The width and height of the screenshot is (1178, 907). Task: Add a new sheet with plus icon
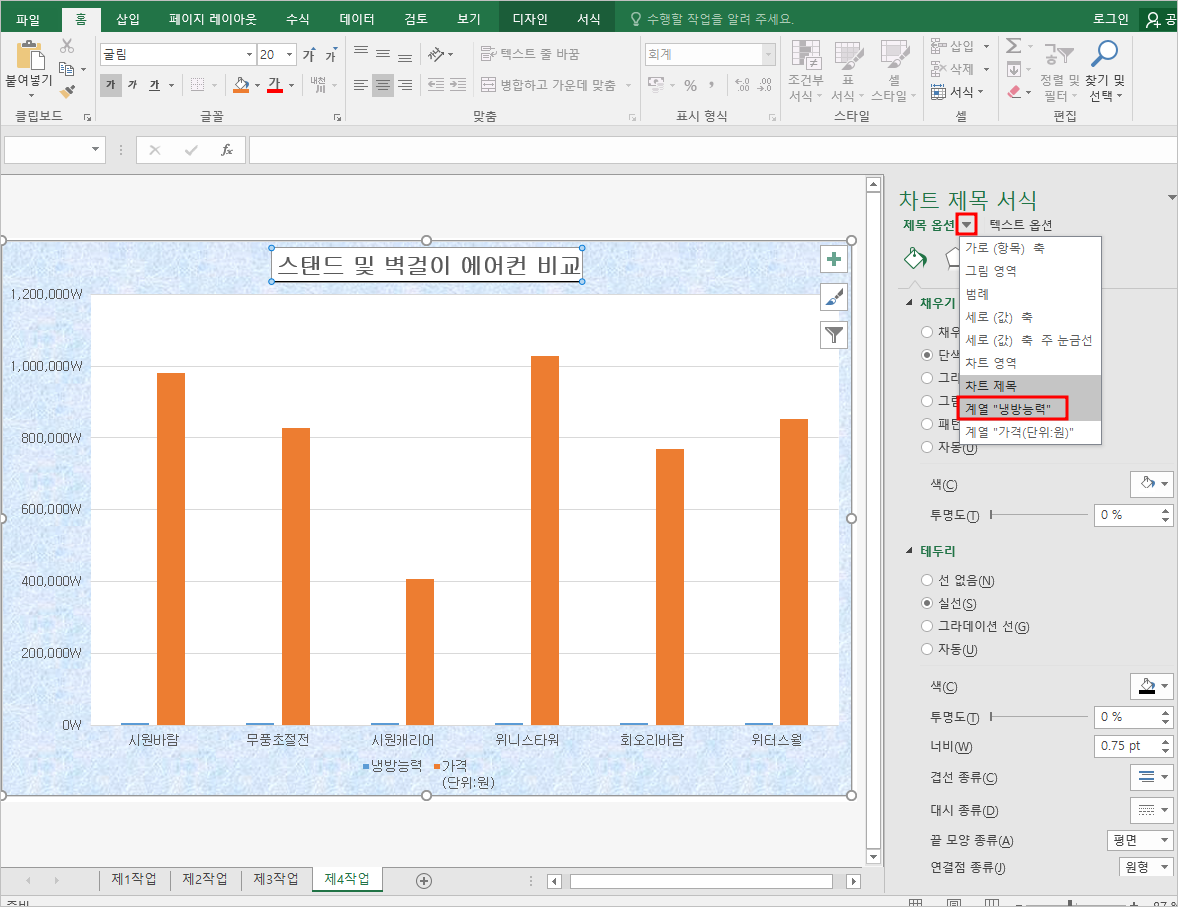(x=424, y=881)
